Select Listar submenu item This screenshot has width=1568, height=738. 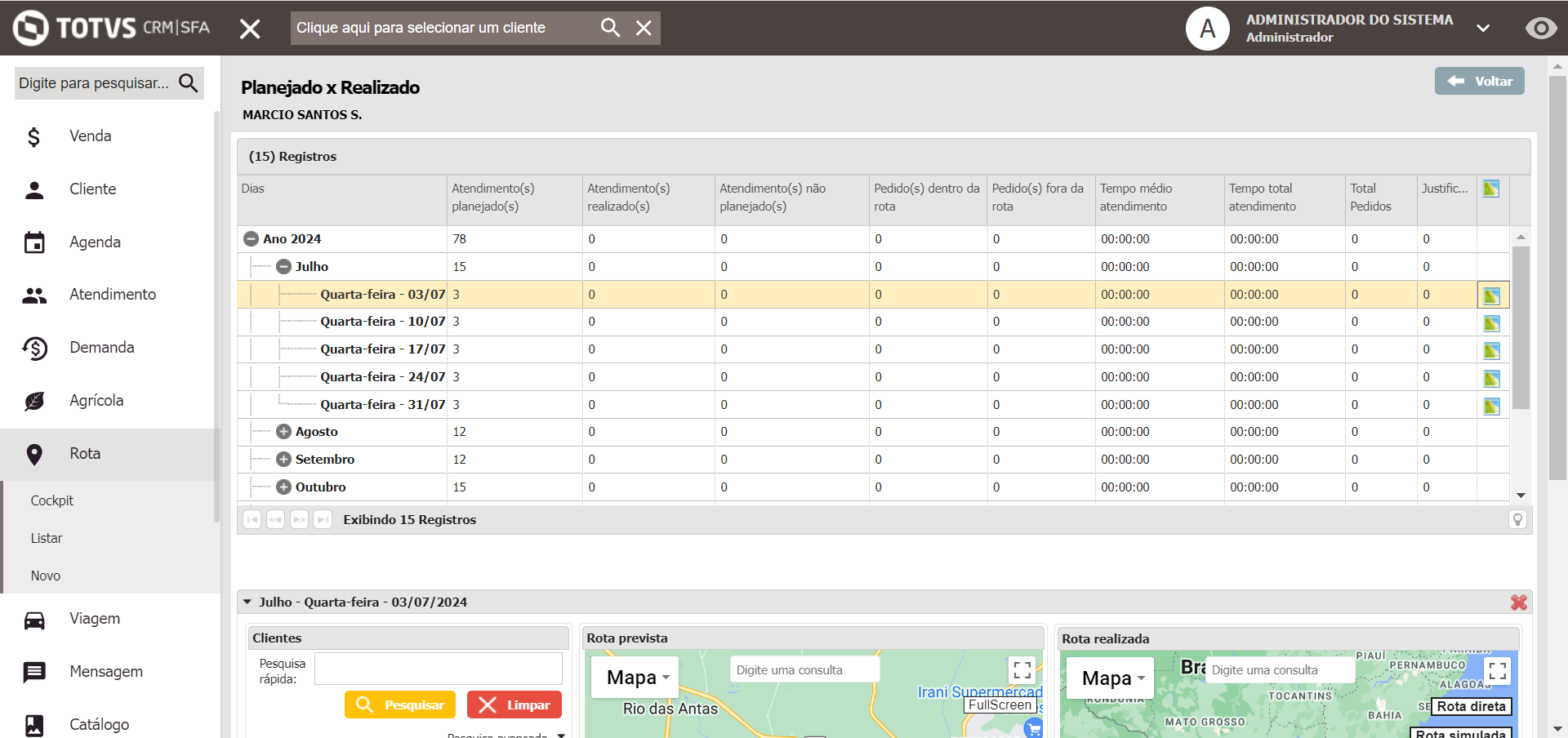coord(47,538)
